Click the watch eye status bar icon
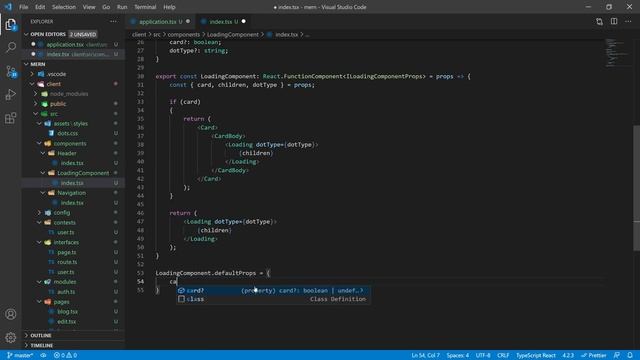The width and height of the screenshot is (640, 360). [43, 356]
